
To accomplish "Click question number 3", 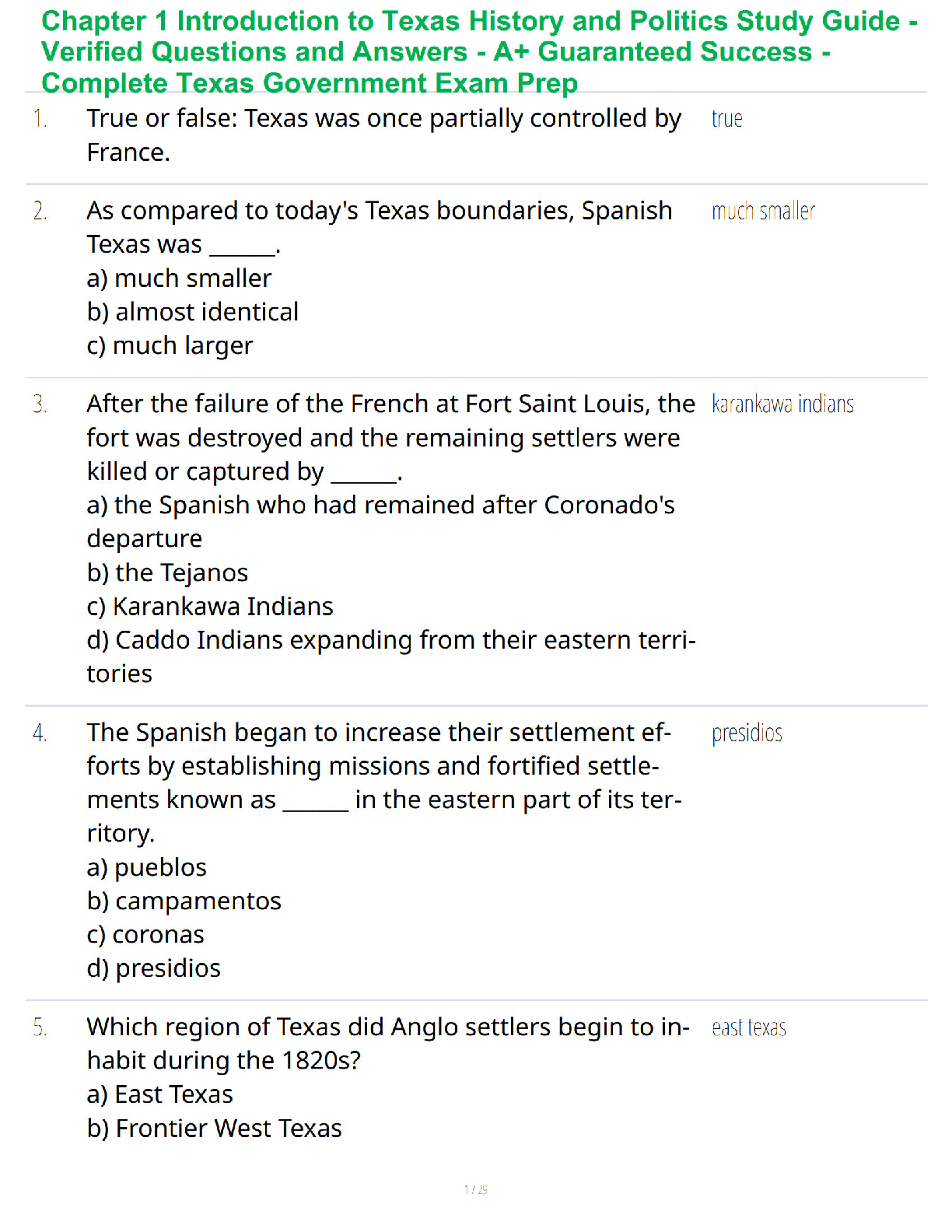I will pos(40,404).
